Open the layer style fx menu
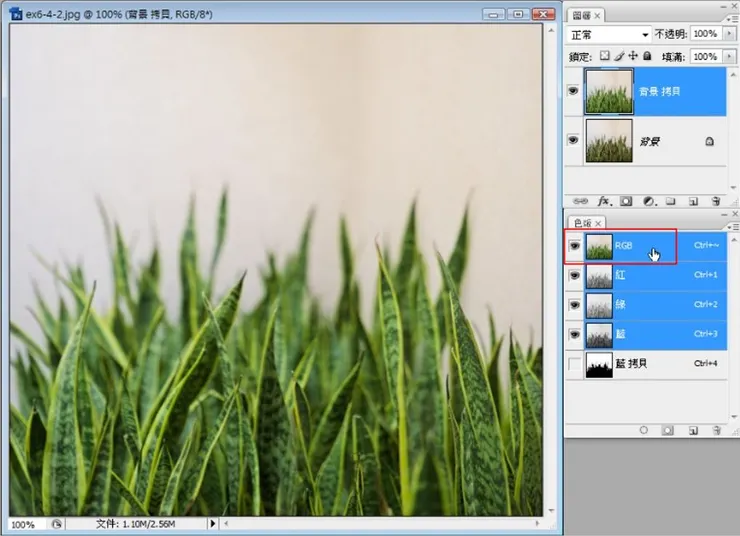 (x=602, y=201)
